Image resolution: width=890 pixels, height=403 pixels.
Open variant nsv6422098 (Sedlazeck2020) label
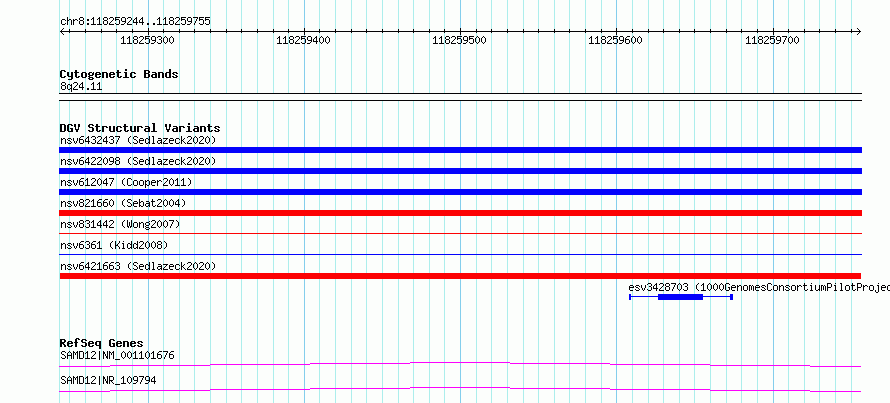(138, 161)
